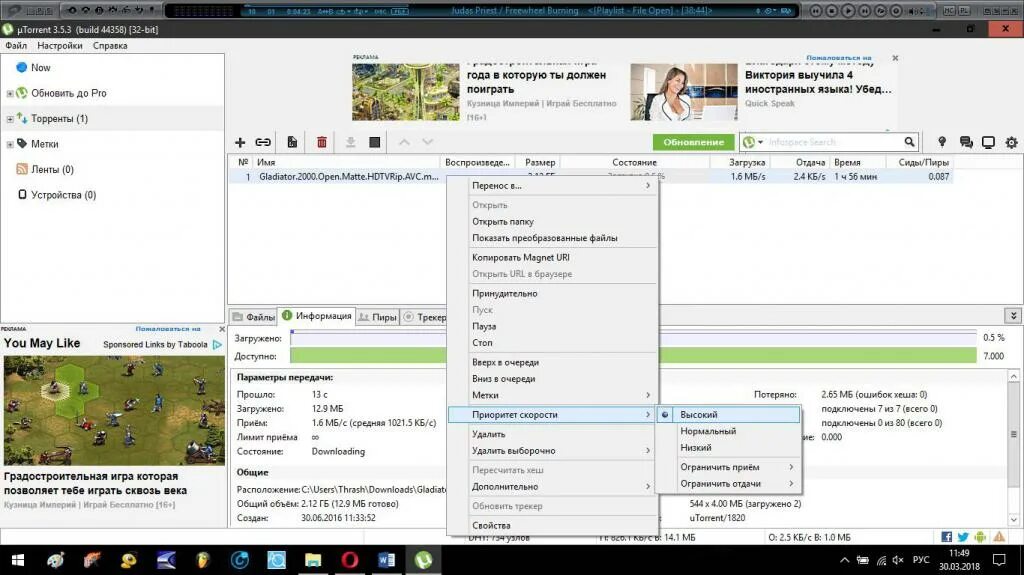Move torrent up in queue arrow
The image size is (1024, 575).
coord(404,142)
